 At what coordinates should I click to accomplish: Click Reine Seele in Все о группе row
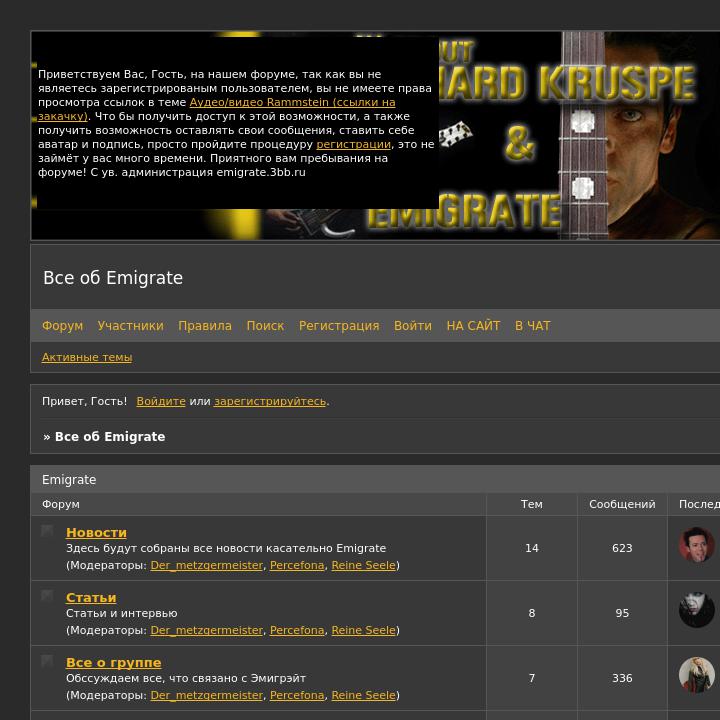coord(363,695)
